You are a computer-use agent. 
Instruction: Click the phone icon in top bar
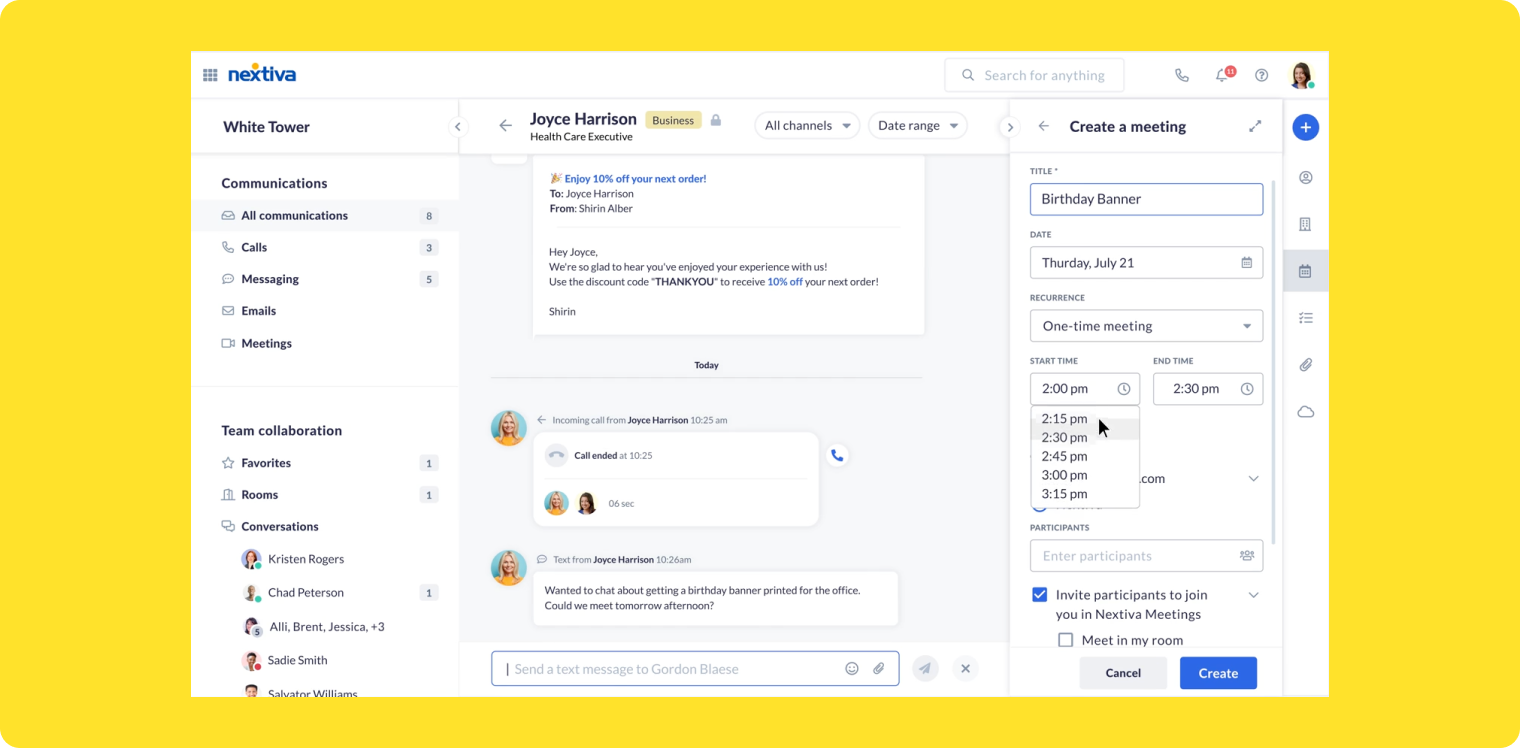(x=1182, y=75)
